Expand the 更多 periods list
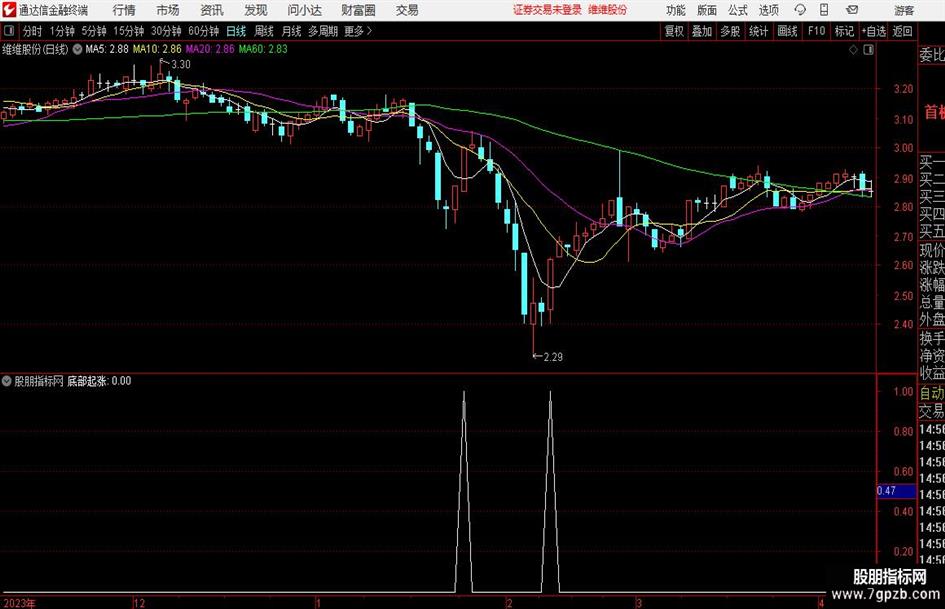The width and height of the screenshot is (945, 609). click(x=358, y=31)
